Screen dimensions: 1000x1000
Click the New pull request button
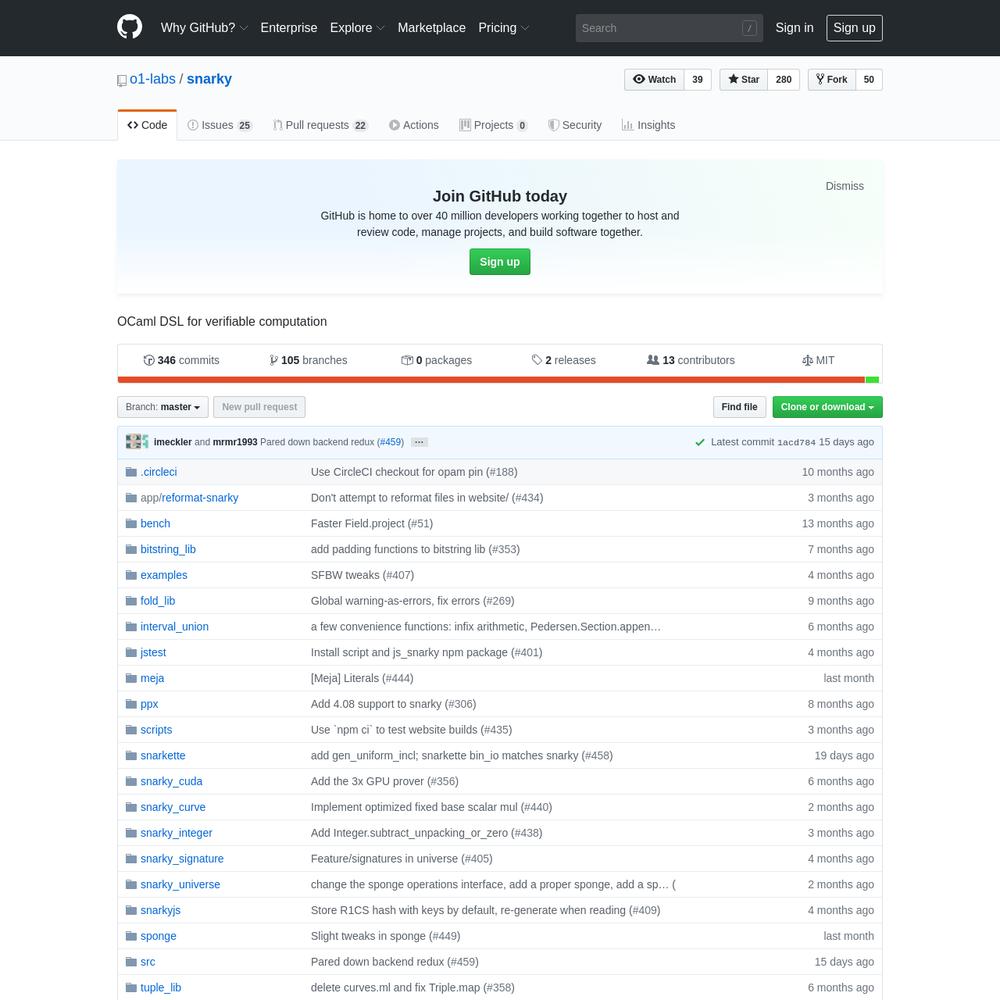(x=259, y=407)
